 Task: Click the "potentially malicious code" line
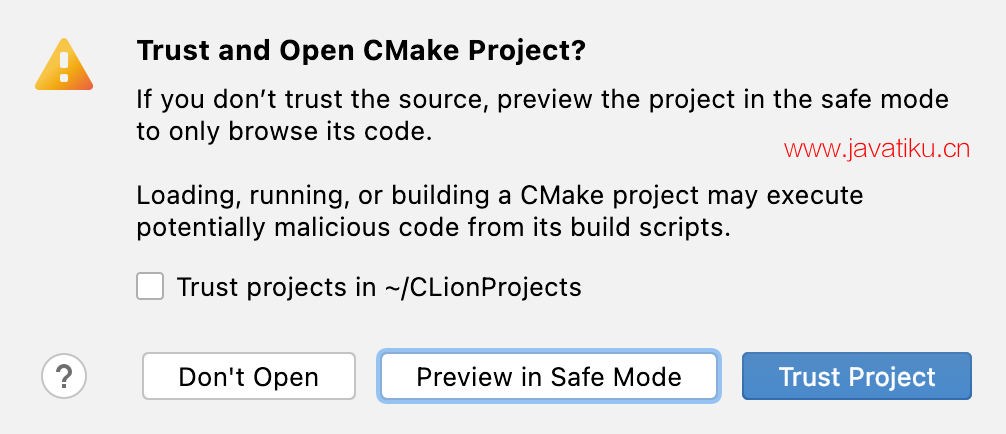pos(433,226)
